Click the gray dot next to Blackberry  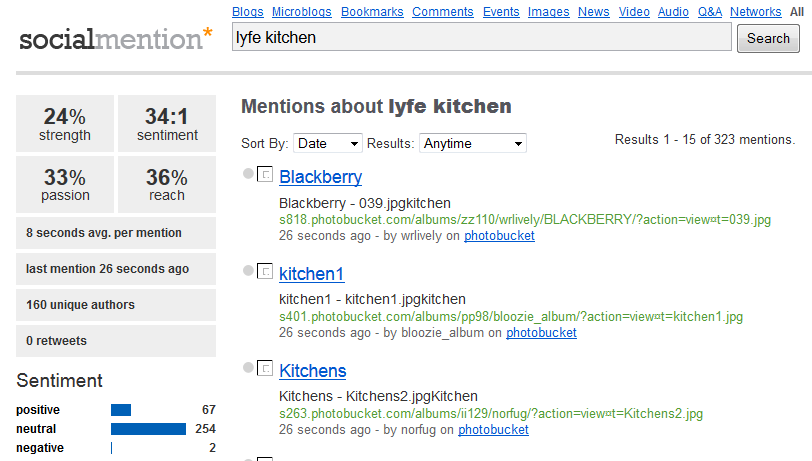tap(248, 175)
